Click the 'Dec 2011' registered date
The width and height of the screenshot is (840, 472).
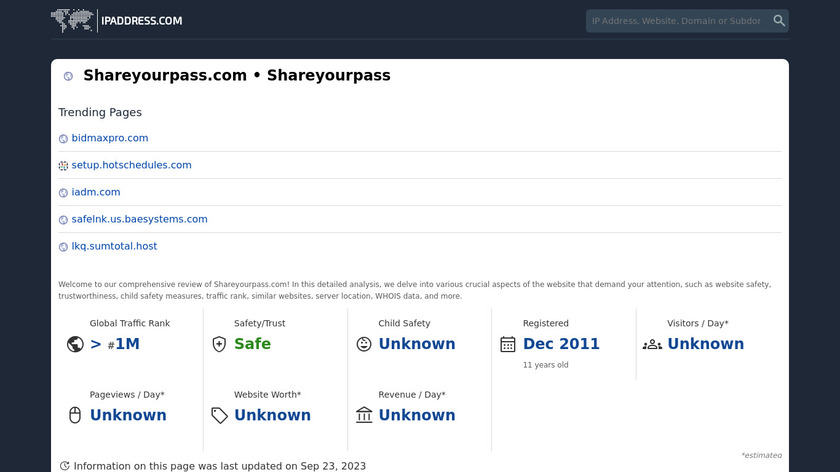click(561, 344)
